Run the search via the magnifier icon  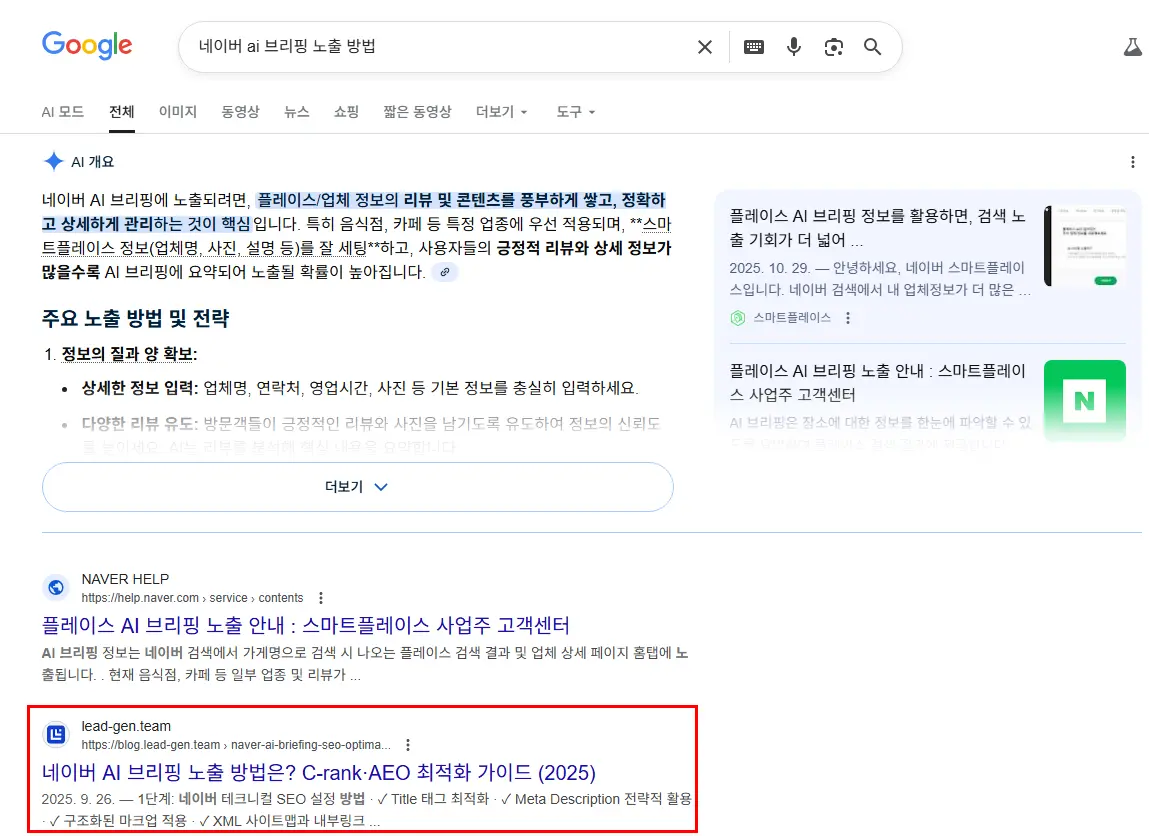872,46
